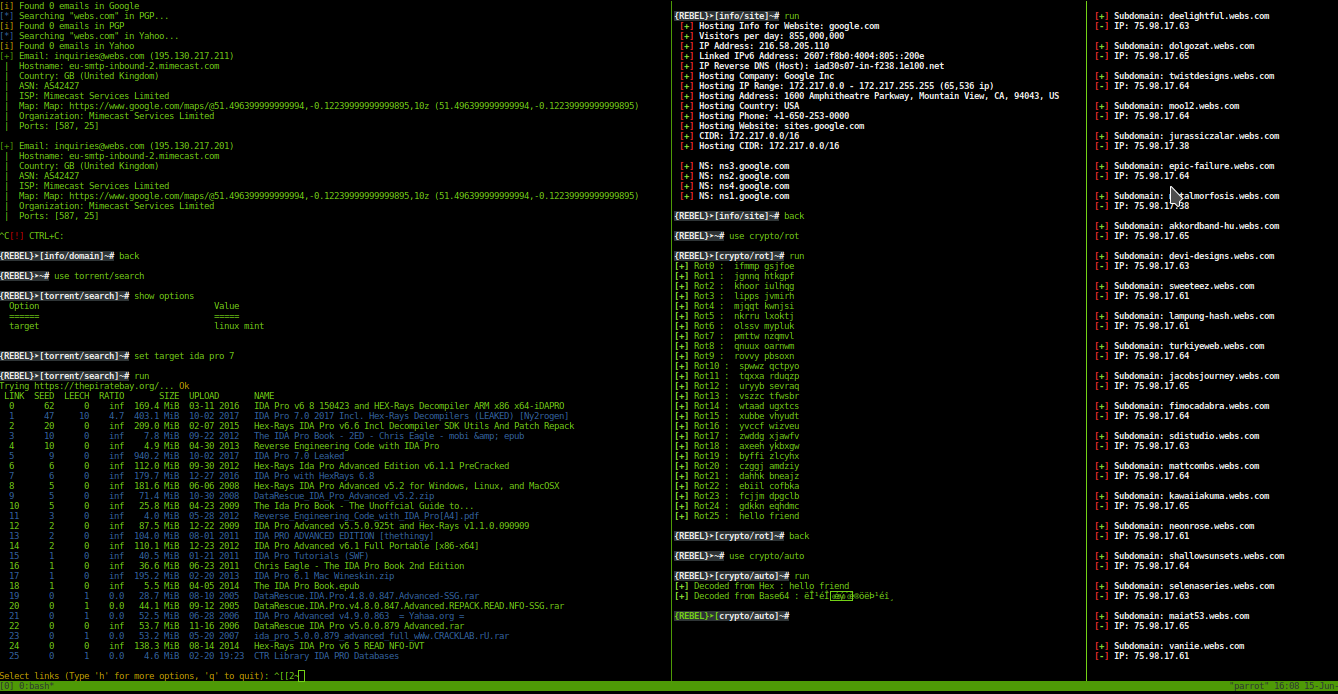Click 'use crypto/rot' command line
The width and height of the screenshot is (1338, 694).
[764, 236]
